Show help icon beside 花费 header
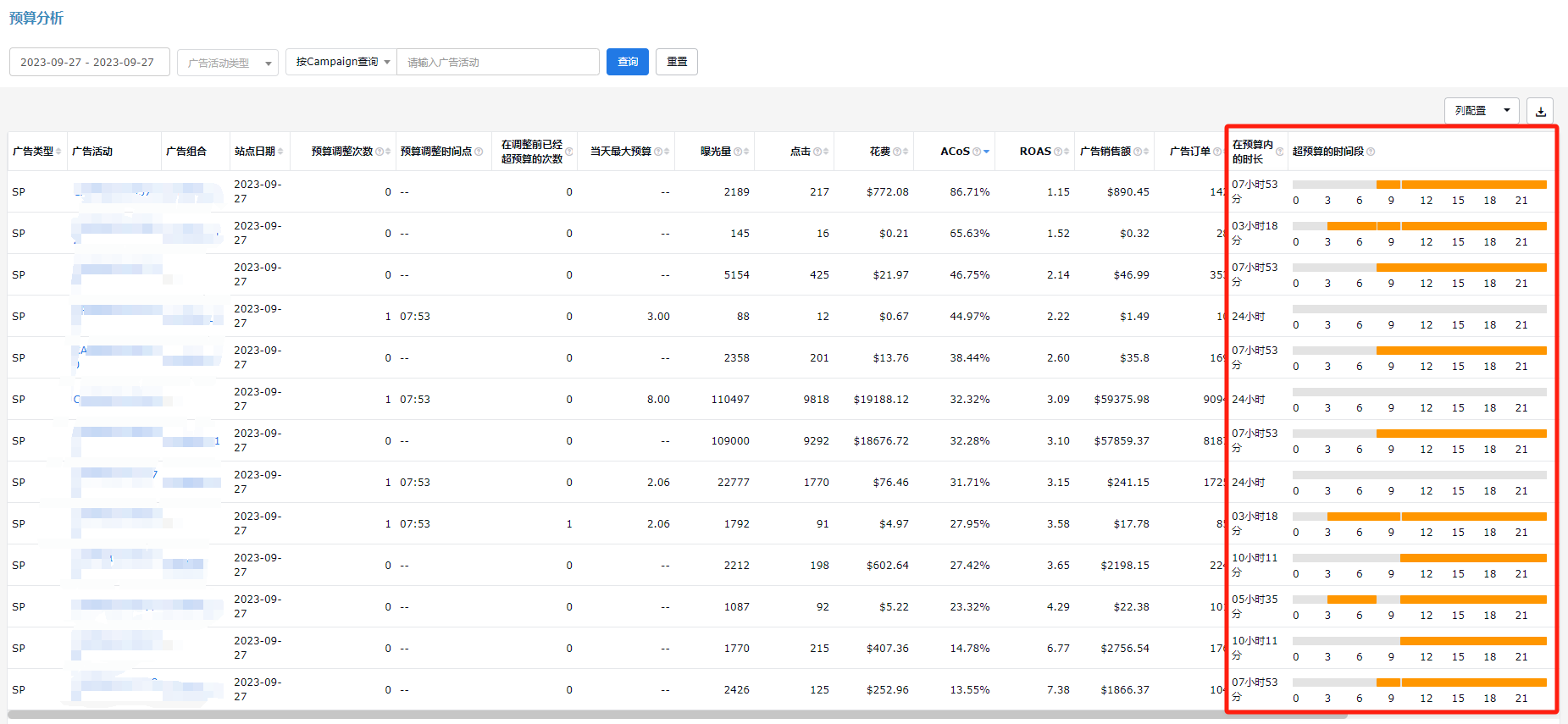The height and width of the screenshot is (724, 1568). pos(897,152)
